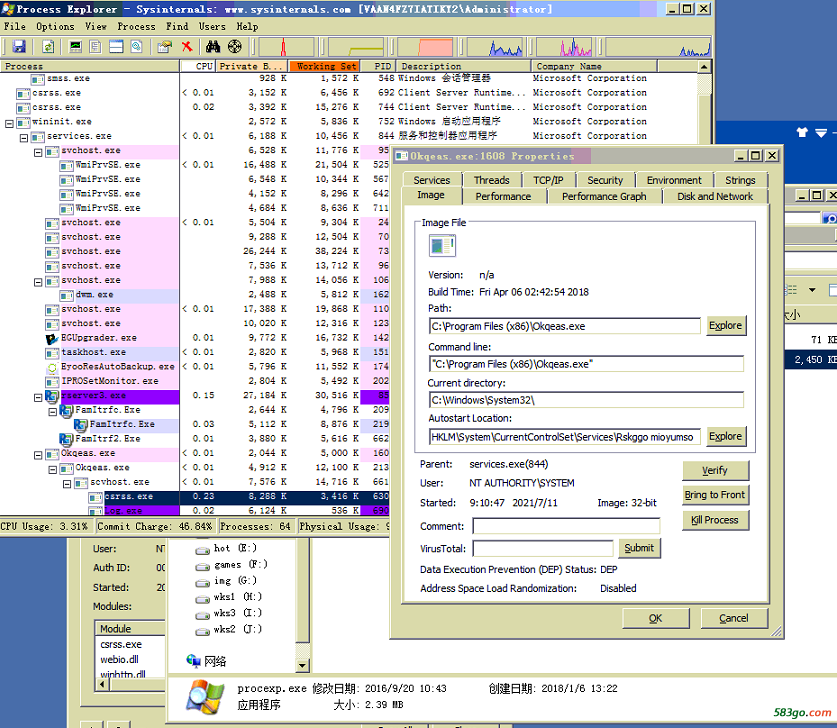
Task: Click the yellow commit history mini graph
Action: pos(356,47)
